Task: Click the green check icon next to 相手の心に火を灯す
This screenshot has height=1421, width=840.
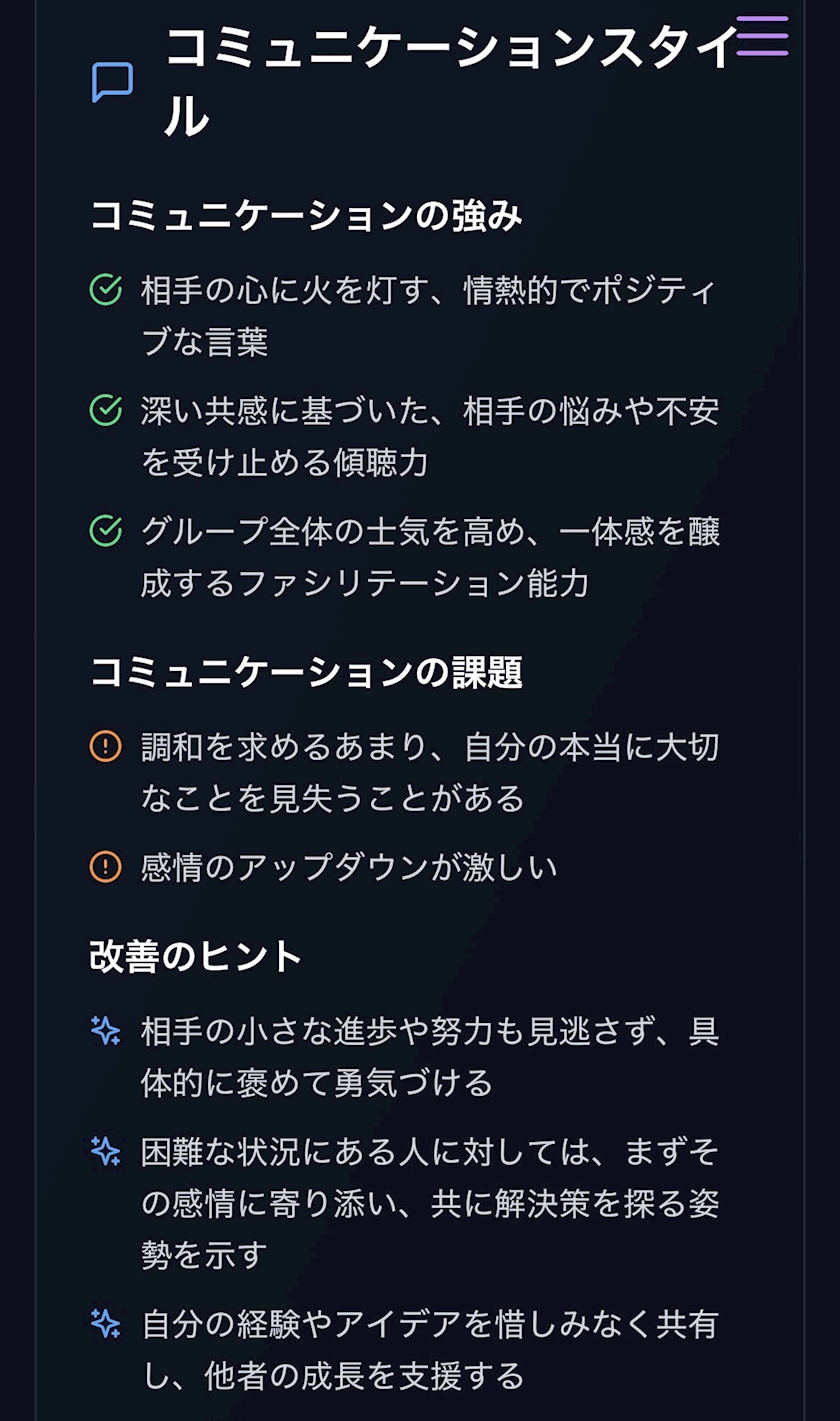Action: click(106, 291)
